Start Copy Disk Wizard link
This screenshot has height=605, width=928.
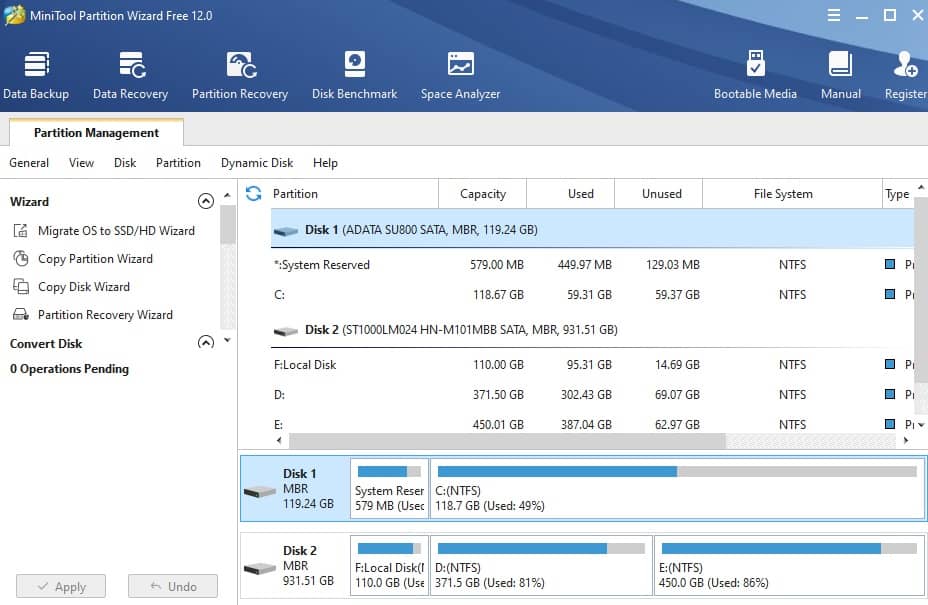pyautogui.click(x=83, y=287)
